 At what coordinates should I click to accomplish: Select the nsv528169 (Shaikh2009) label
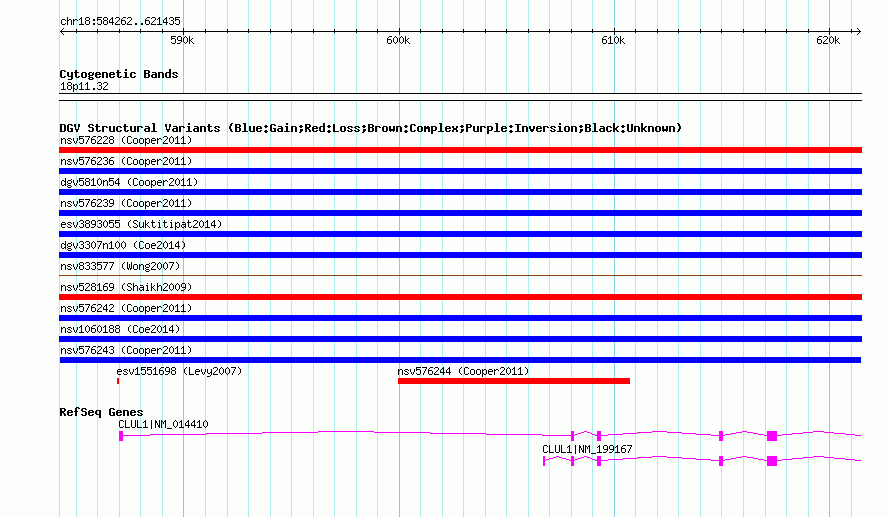(x=126, y=287)
